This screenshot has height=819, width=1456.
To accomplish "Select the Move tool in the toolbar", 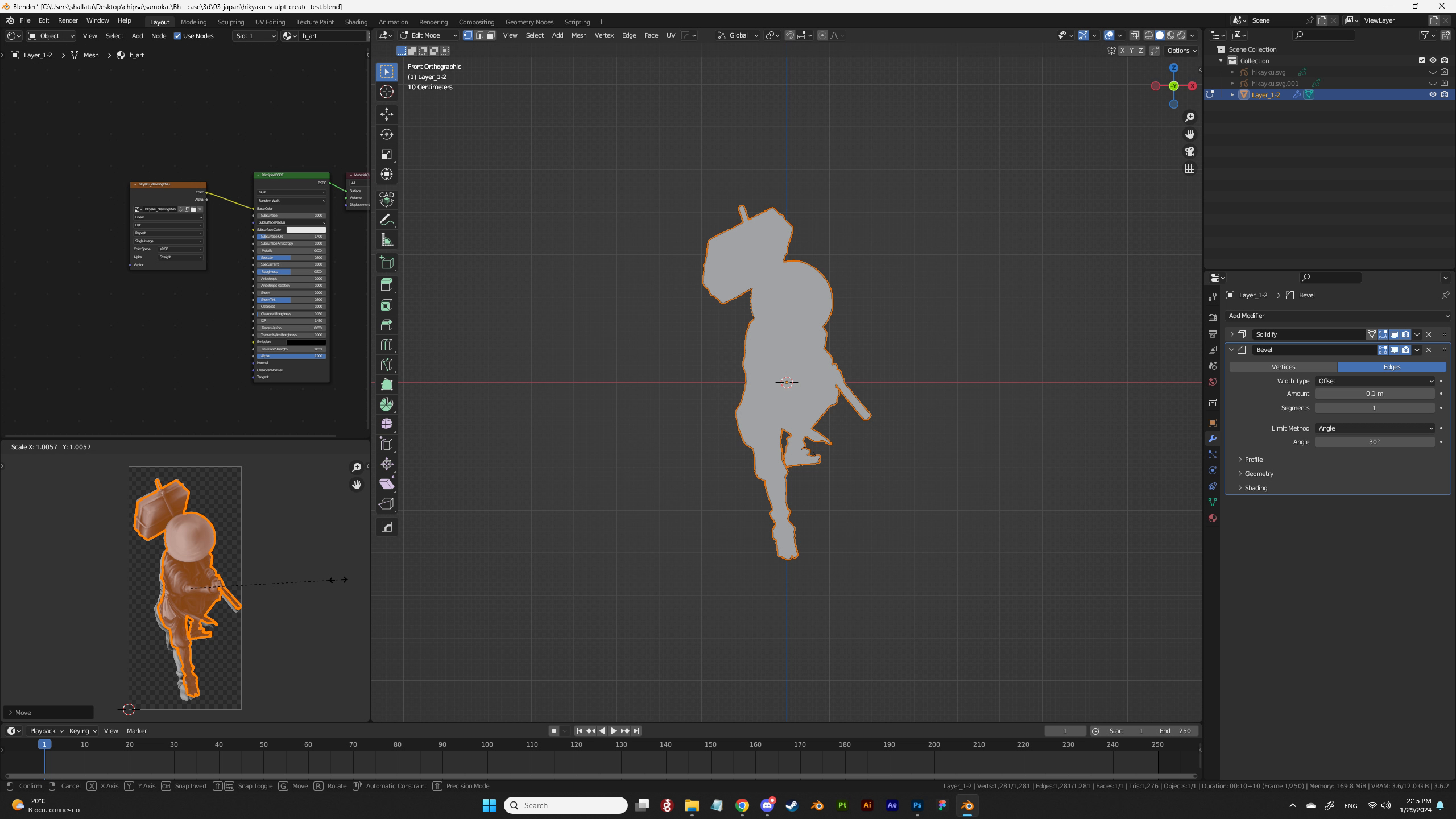I will (387, 114).
